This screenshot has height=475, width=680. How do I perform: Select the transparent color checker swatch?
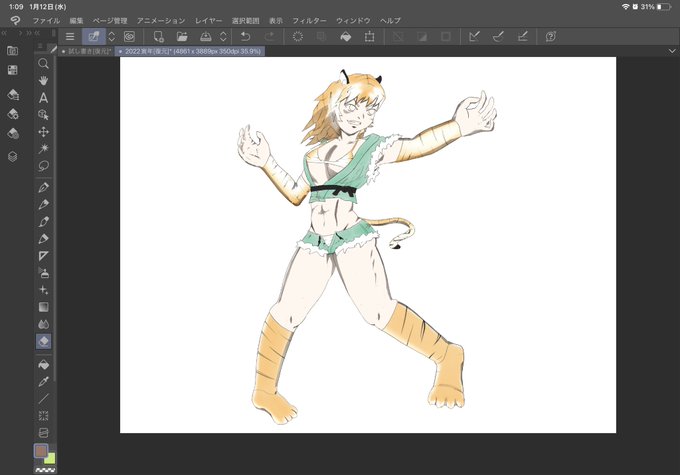[45, 469]
